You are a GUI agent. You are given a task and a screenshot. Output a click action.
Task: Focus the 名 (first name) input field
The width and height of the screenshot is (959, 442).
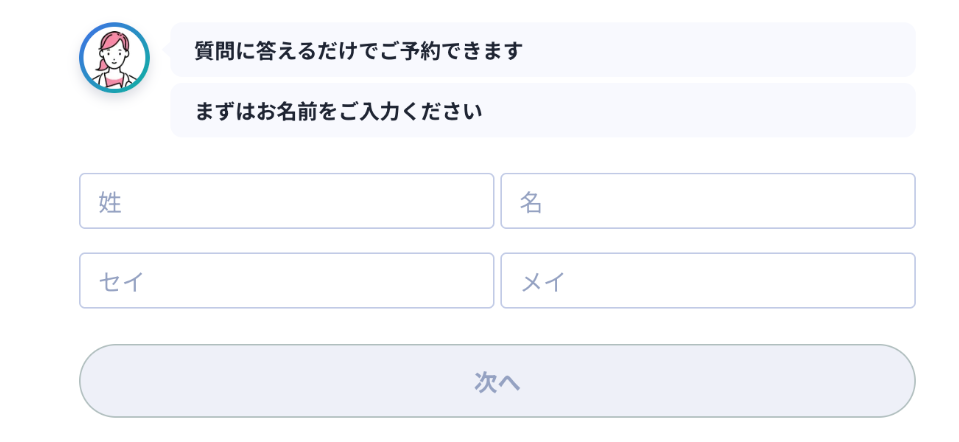[x=707, y=201]
